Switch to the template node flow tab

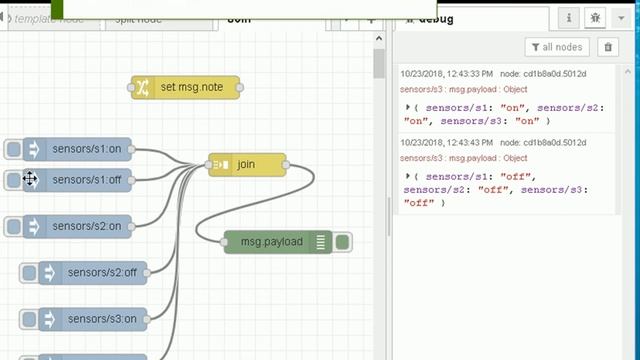tap(49, 20)
